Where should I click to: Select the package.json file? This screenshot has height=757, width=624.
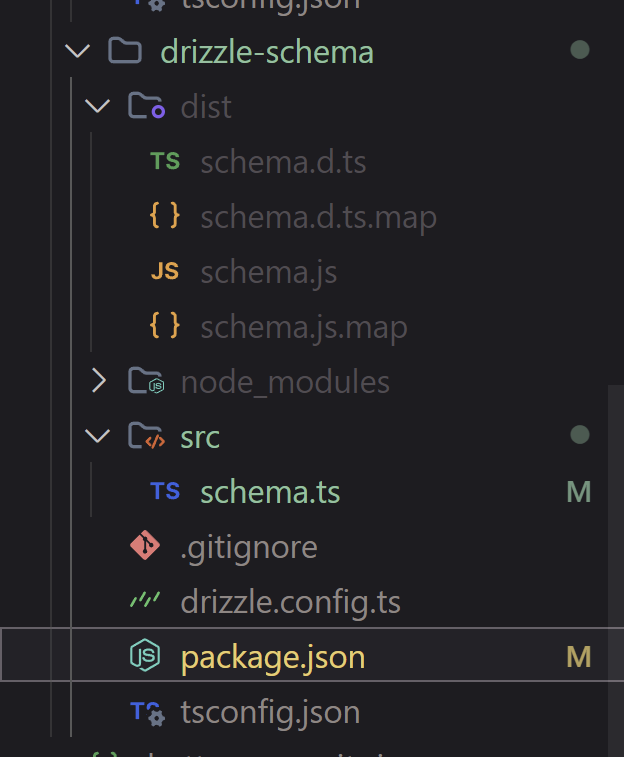click(272, 657)
